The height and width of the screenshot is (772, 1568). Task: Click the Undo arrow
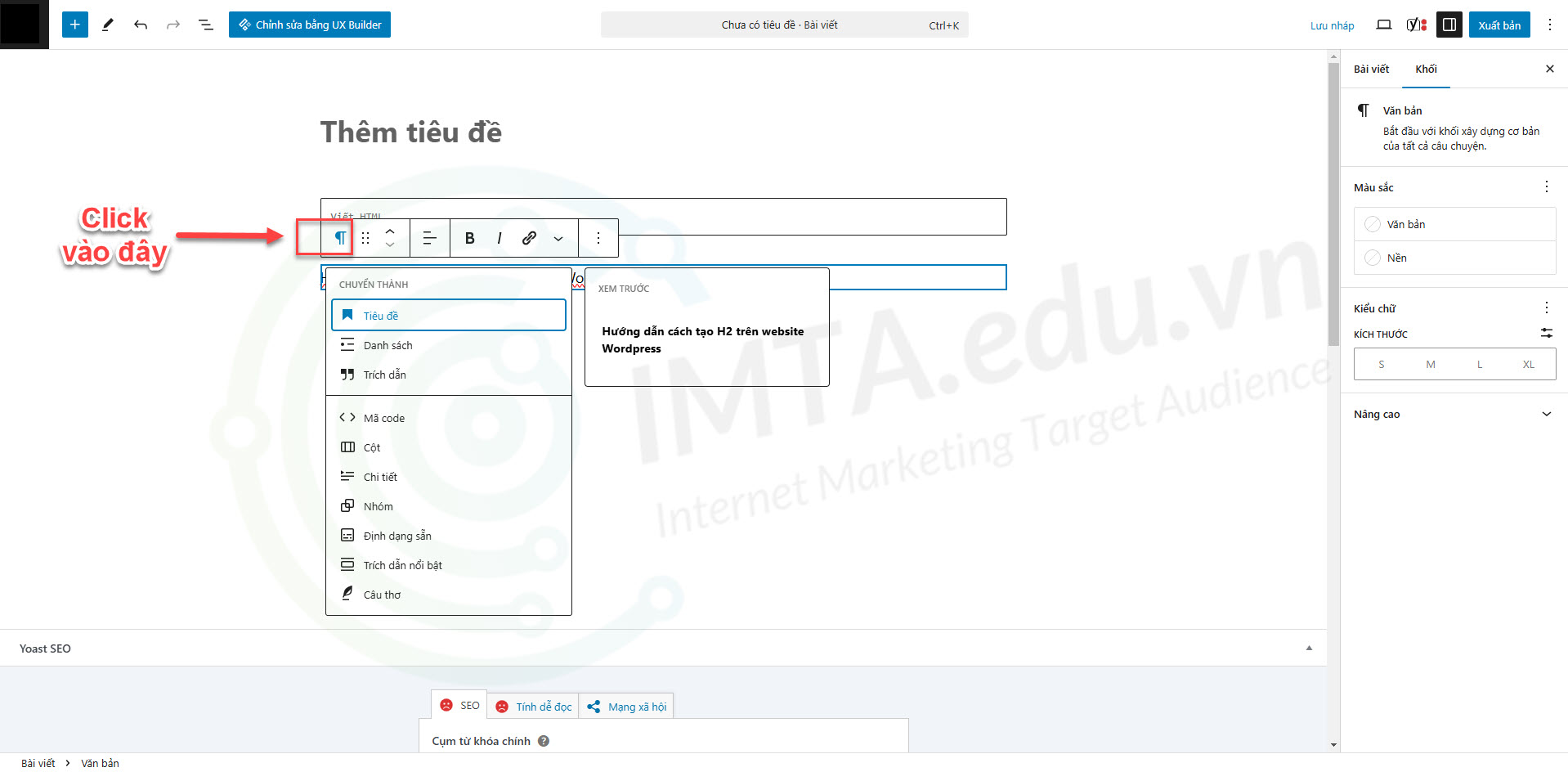click(141, 25)
